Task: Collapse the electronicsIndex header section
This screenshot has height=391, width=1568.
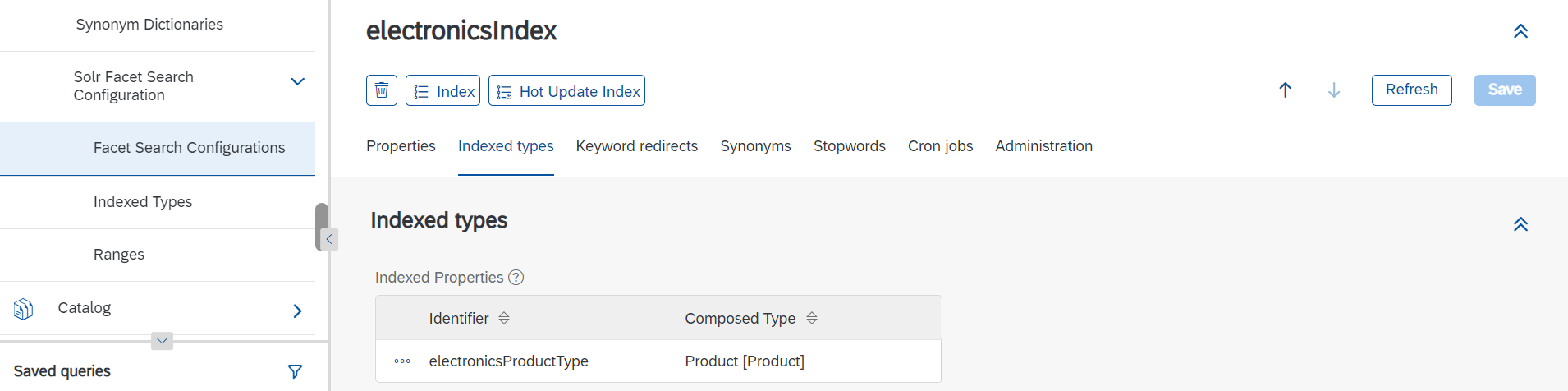Action: click(1520, 31)
